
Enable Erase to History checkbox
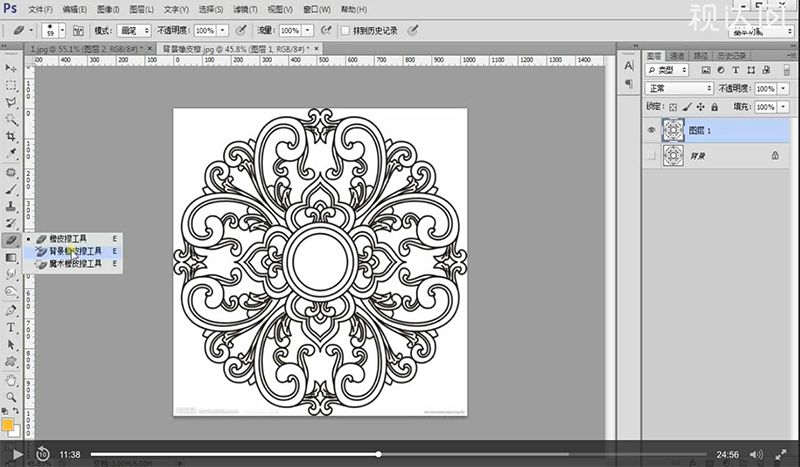point(345,31)
